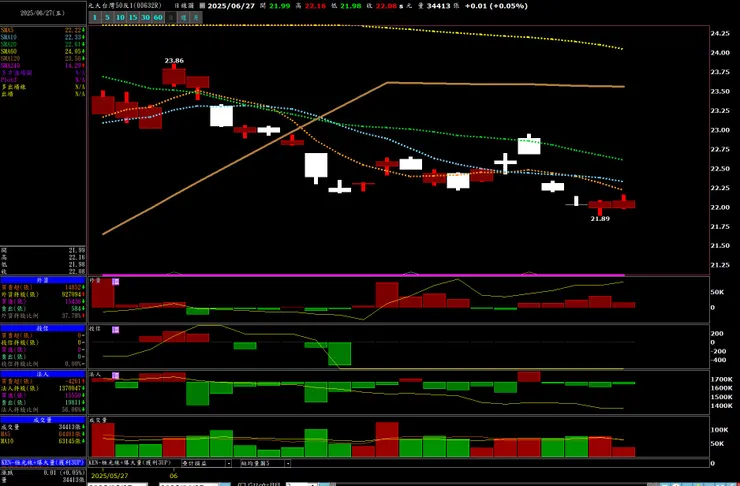This screenshot has width=740, height=486.
Task: Select the KEN indicator label highlighted in blue
Action: (x=43, y=462)
